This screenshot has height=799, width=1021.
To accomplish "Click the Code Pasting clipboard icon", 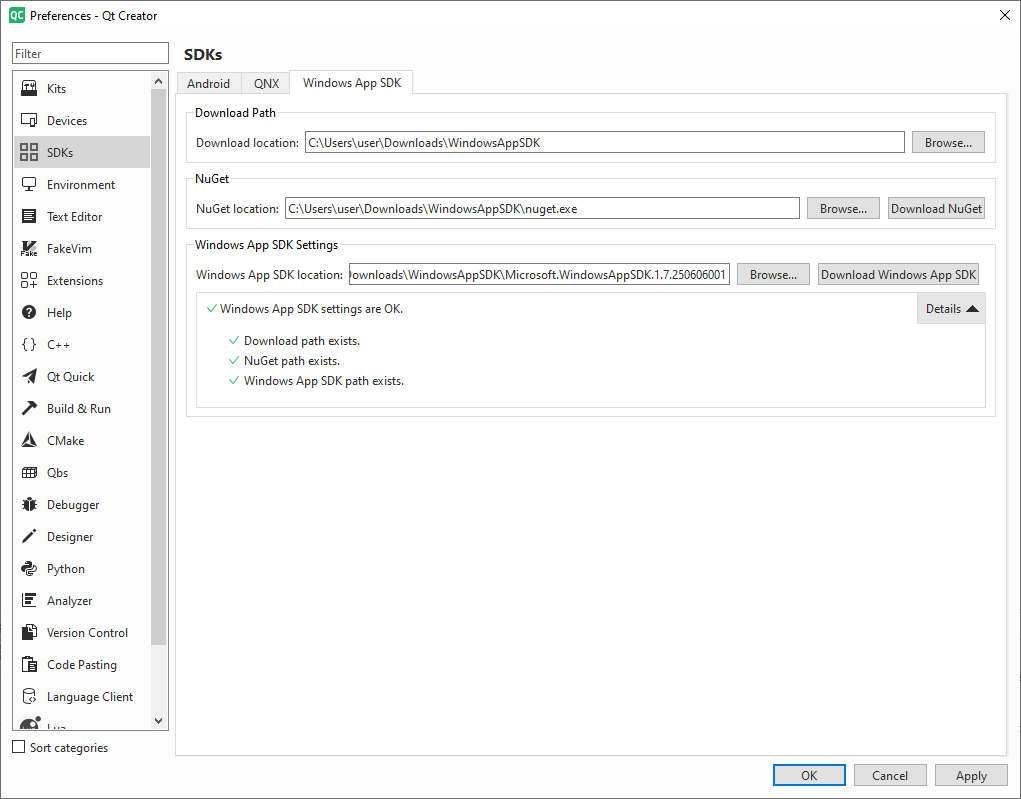I will pos(29,664).
